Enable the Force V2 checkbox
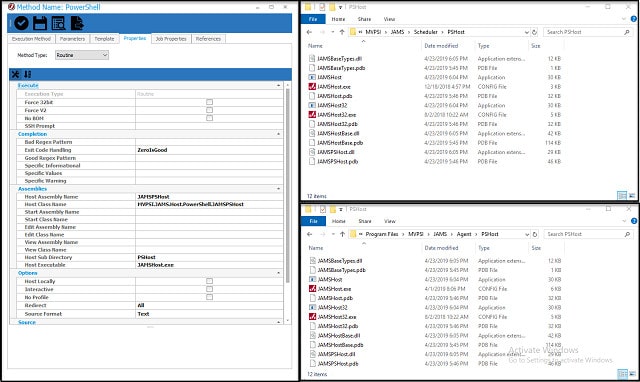Image resolution: width=640 pixels, height=382 pixels. 209,110
